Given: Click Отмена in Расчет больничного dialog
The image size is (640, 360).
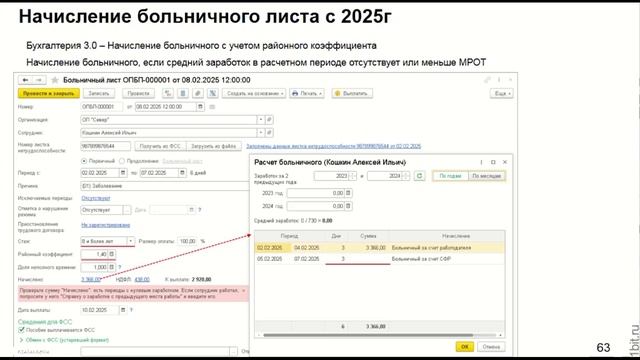Looking at the screenshot, I should (x=491, y=347).
